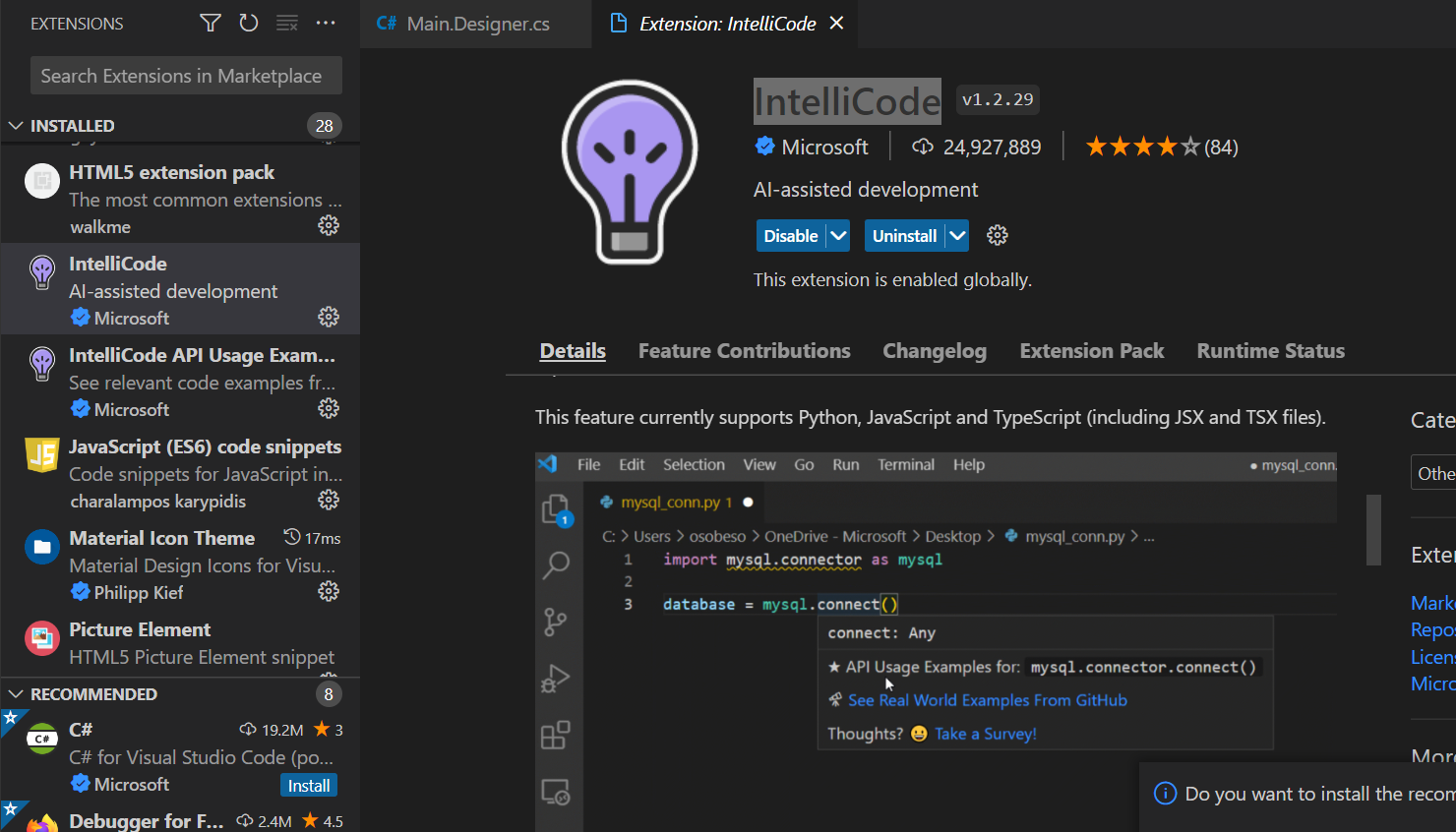Screen dimensions: 1456x832
Task: Install the C# extension
Action: [309, 785]
